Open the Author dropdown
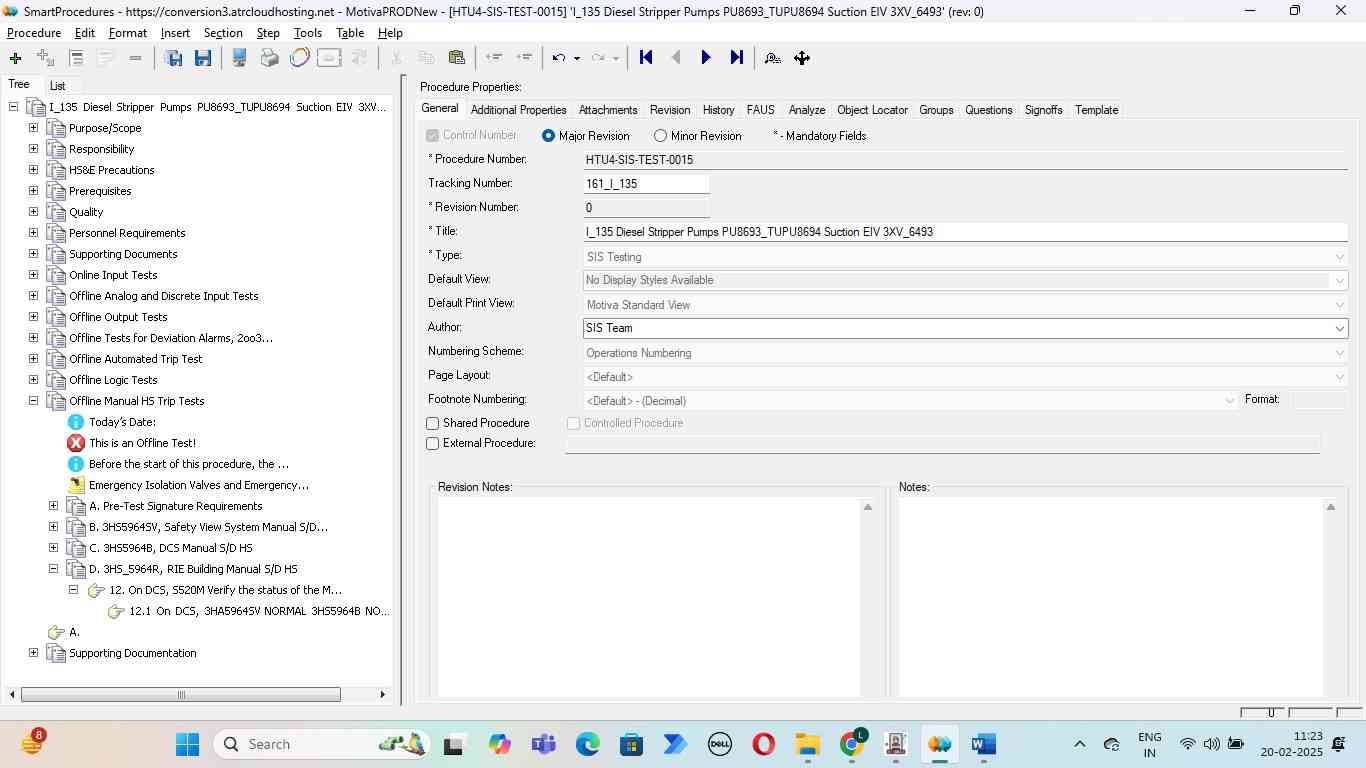This screenshot has height=768, width=1366. 1339,329
